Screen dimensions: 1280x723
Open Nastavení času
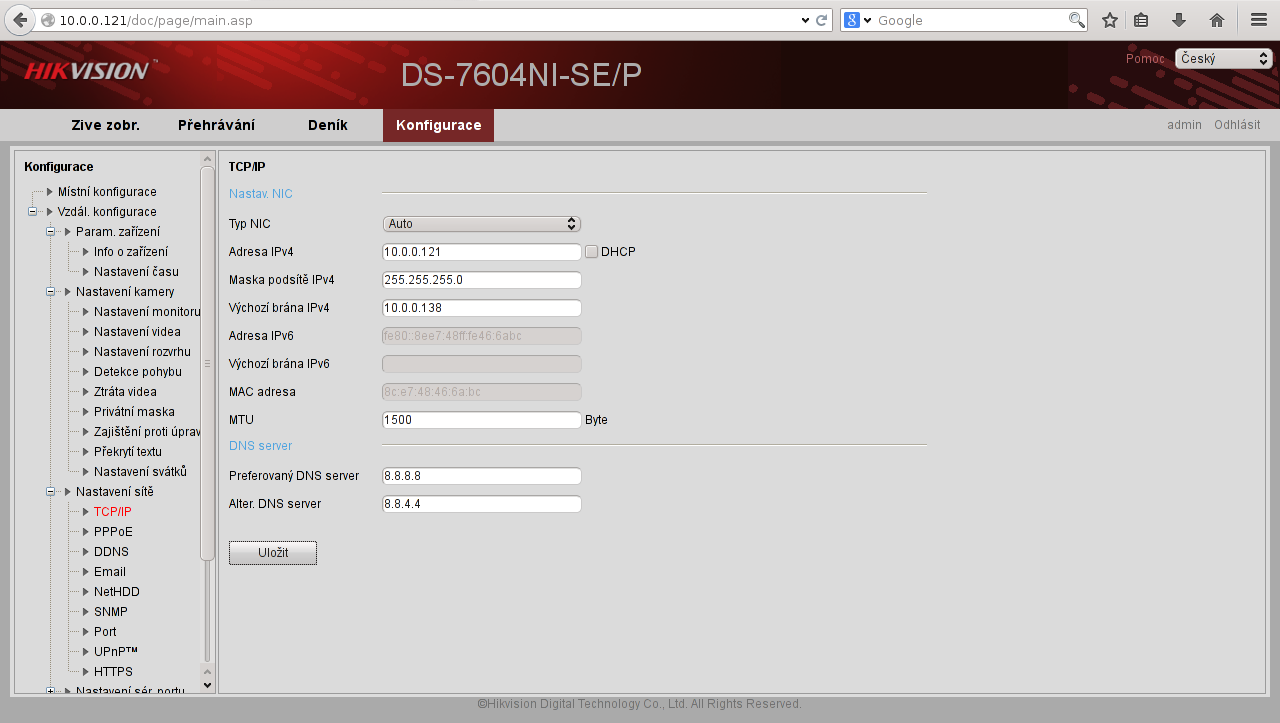pyautogui.click(x=136, y=272)
